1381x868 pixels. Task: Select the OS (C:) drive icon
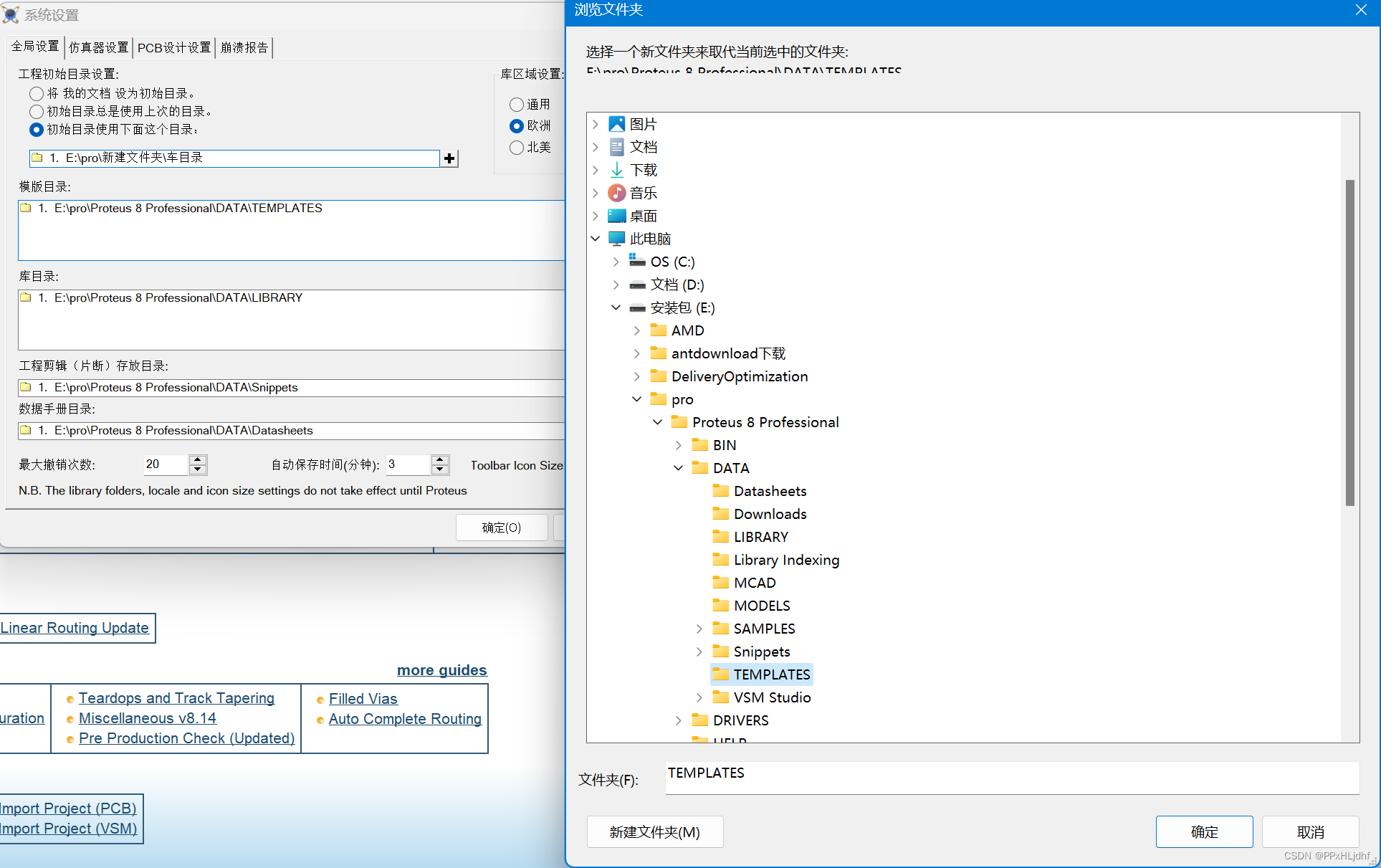click(x=637, y=261)
